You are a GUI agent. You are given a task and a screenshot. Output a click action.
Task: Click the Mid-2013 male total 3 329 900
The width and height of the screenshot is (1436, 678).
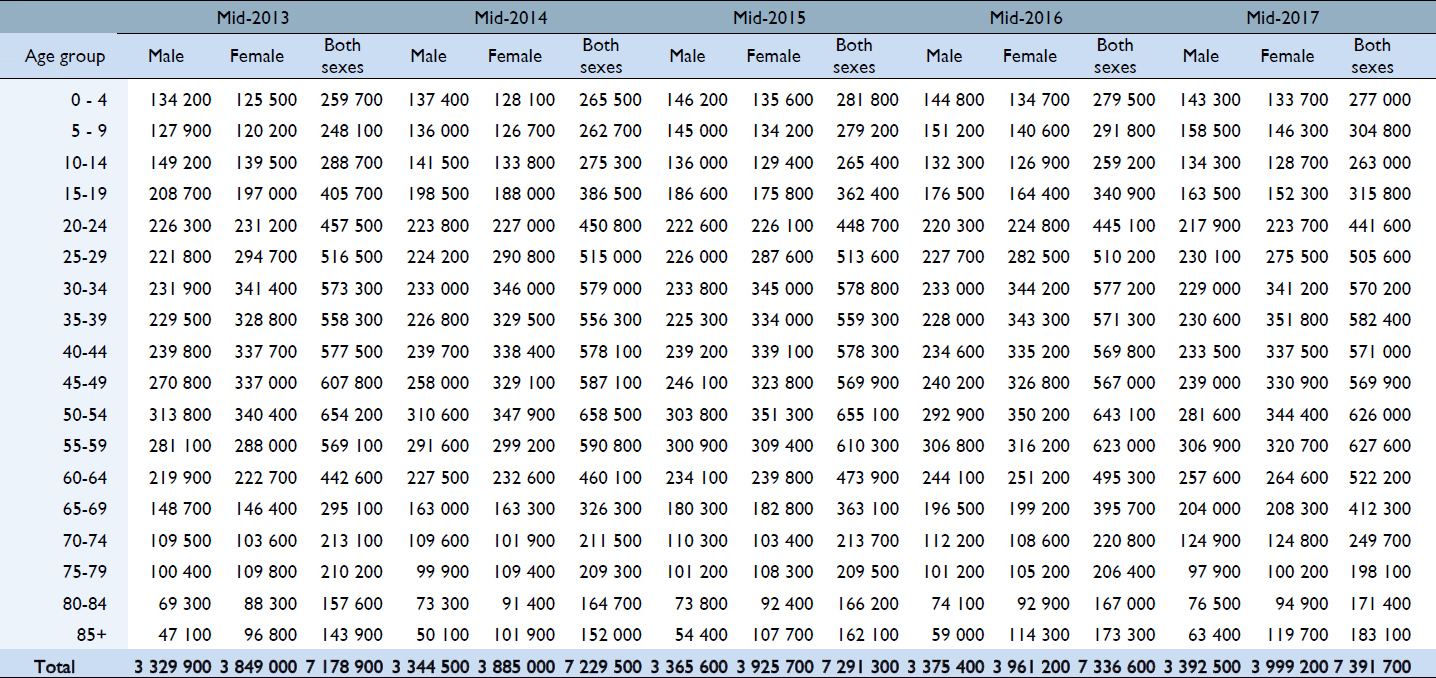[x=172, y=666]
